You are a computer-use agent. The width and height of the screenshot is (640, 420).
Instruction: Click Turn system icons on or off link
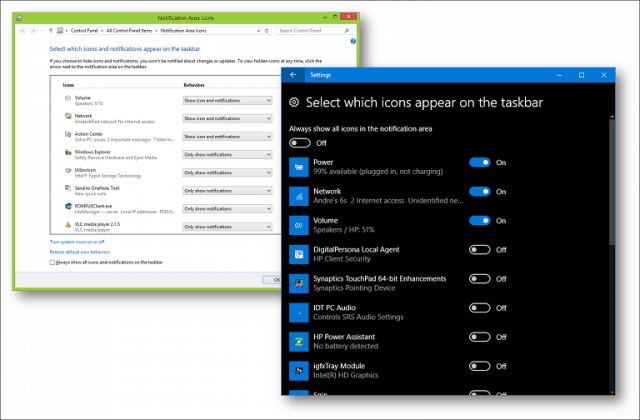click(x=77, y=242)
